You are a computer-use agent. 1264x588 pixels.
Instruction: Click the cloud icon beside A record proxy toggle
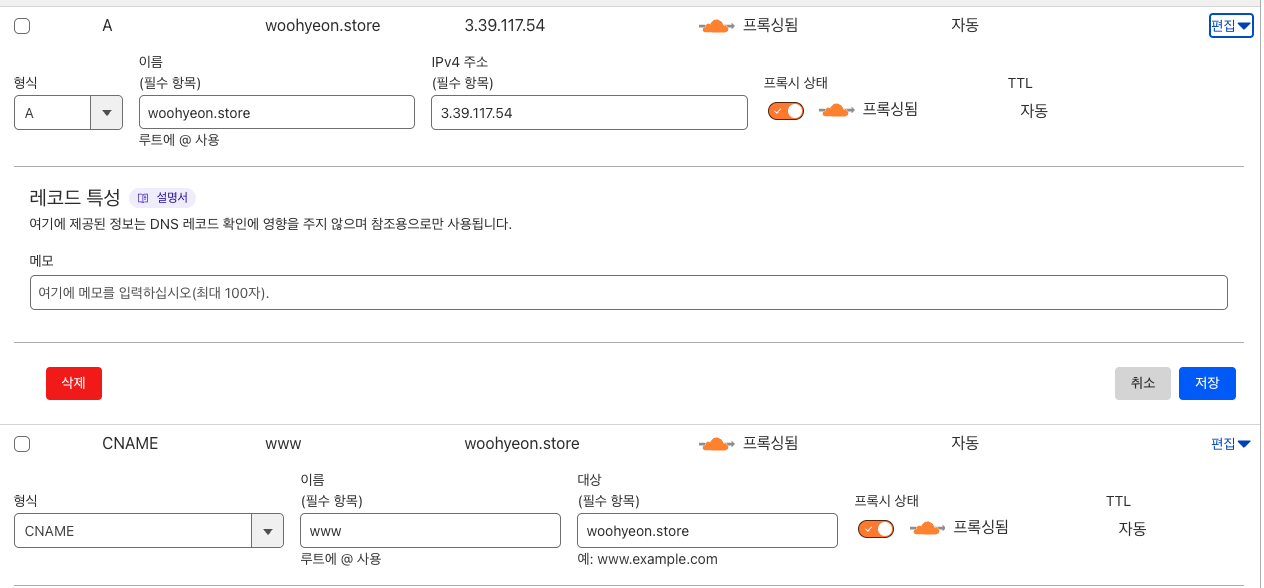tap(837, 110)
